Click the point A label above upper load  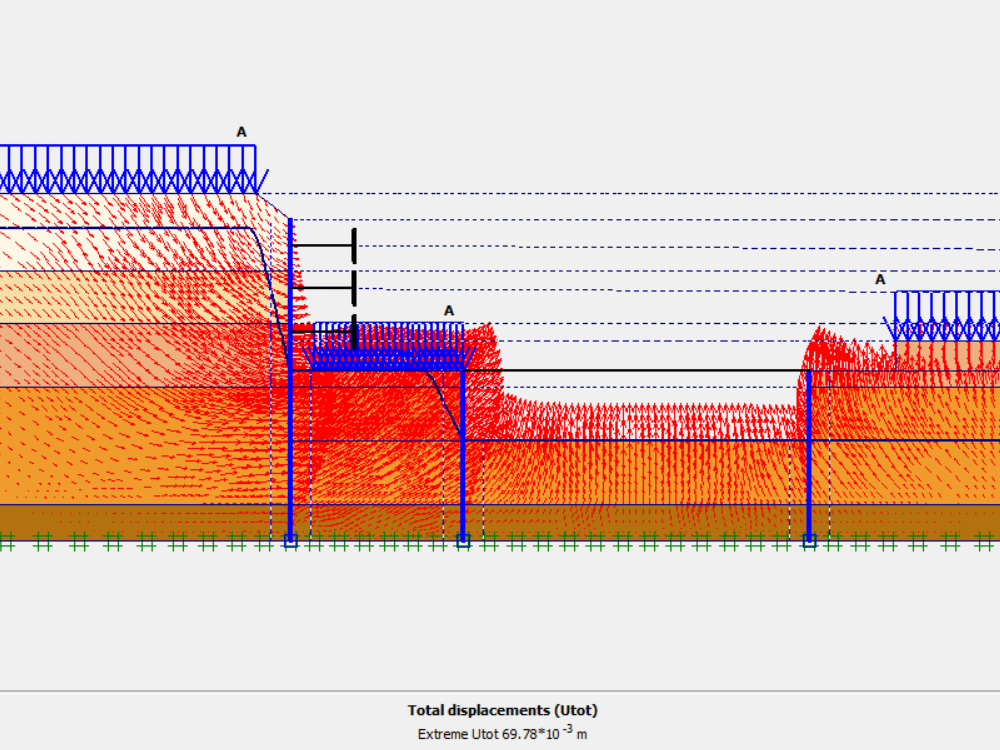pos(240,131)
